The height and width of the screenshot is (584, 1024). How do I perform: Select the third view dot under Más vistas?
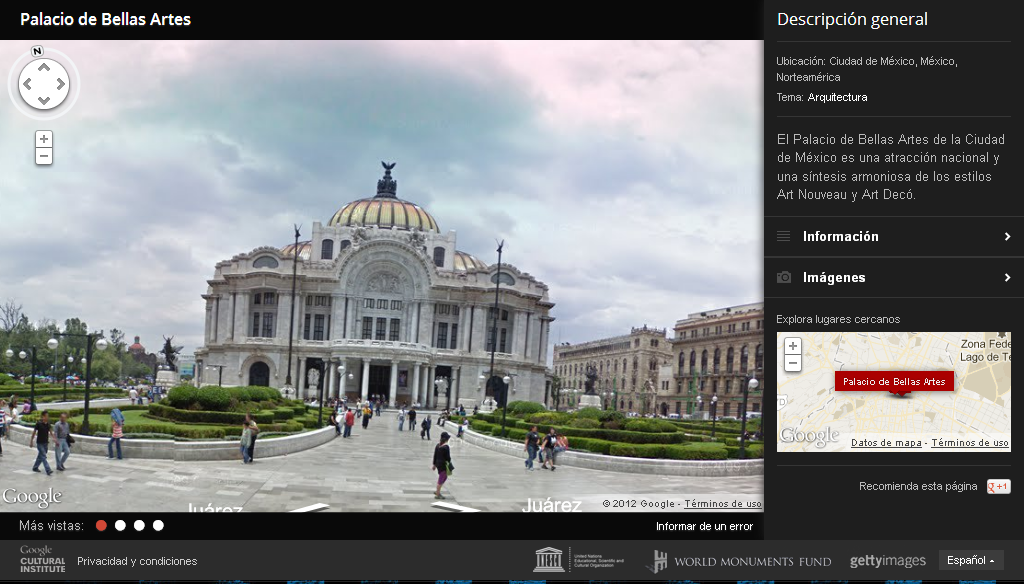[x=139, y=524]
